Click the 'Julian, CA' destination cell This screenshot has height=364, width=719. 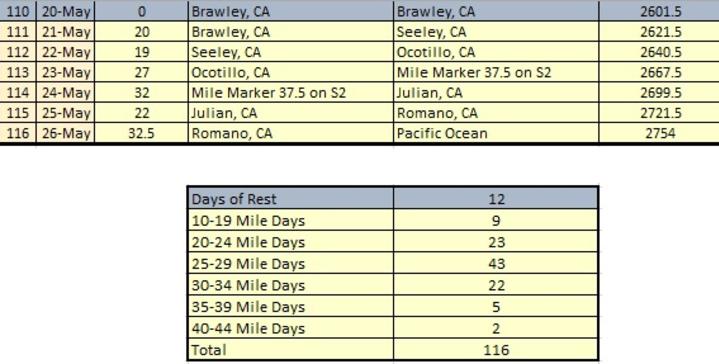click(496, 93)
